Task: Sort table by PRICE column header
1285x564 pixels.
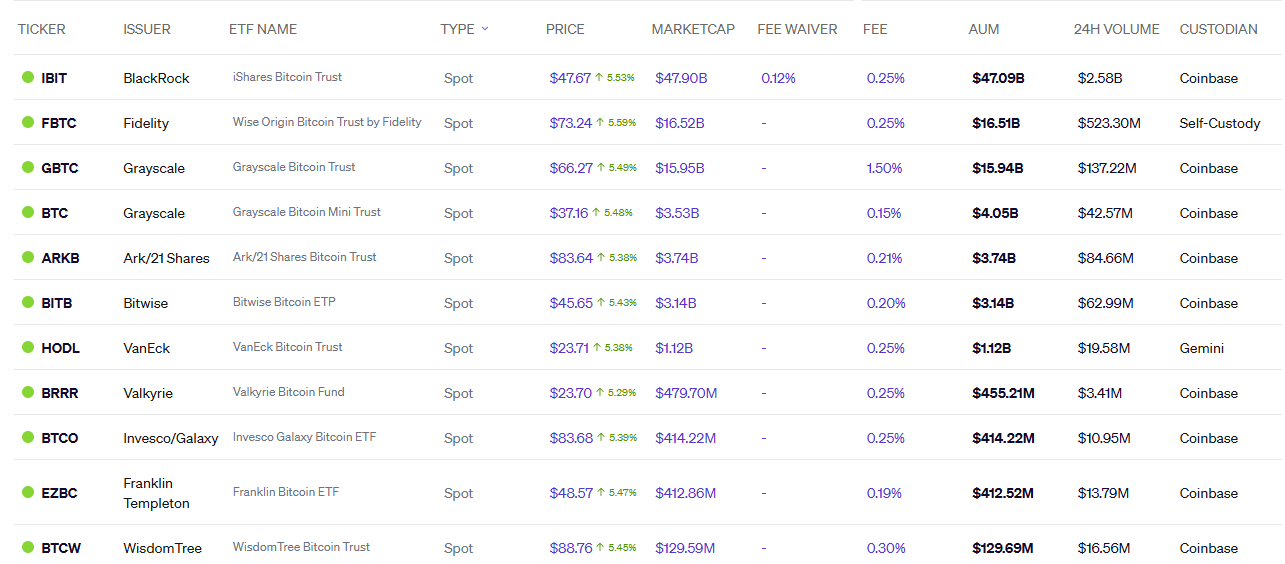Action: coord(565,29)
